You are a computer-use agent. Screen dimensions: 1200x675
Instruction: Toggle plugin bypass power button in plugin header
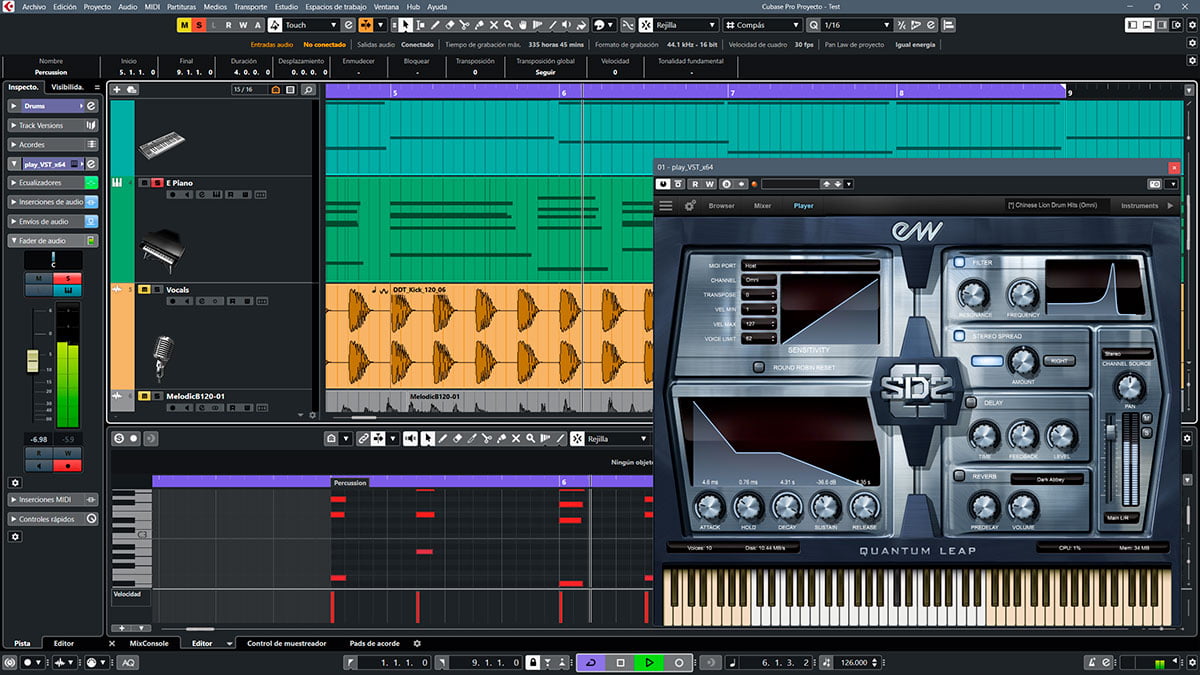pos(663,184)
